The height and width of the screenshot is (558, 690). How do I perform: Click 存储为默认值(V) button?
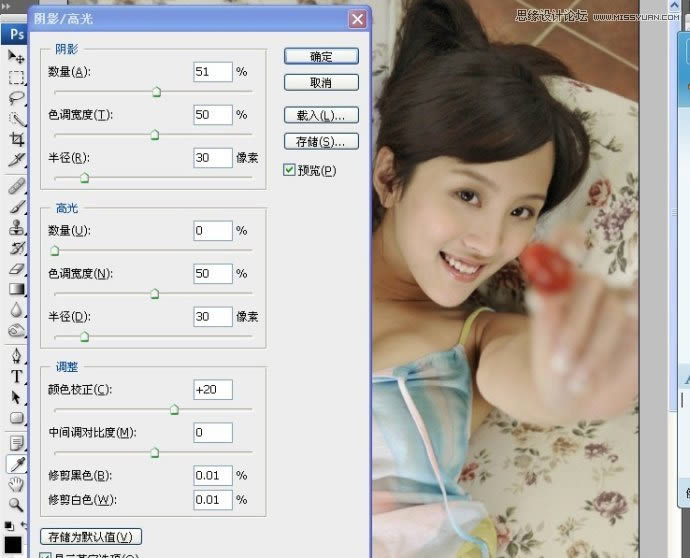point(91,537)
